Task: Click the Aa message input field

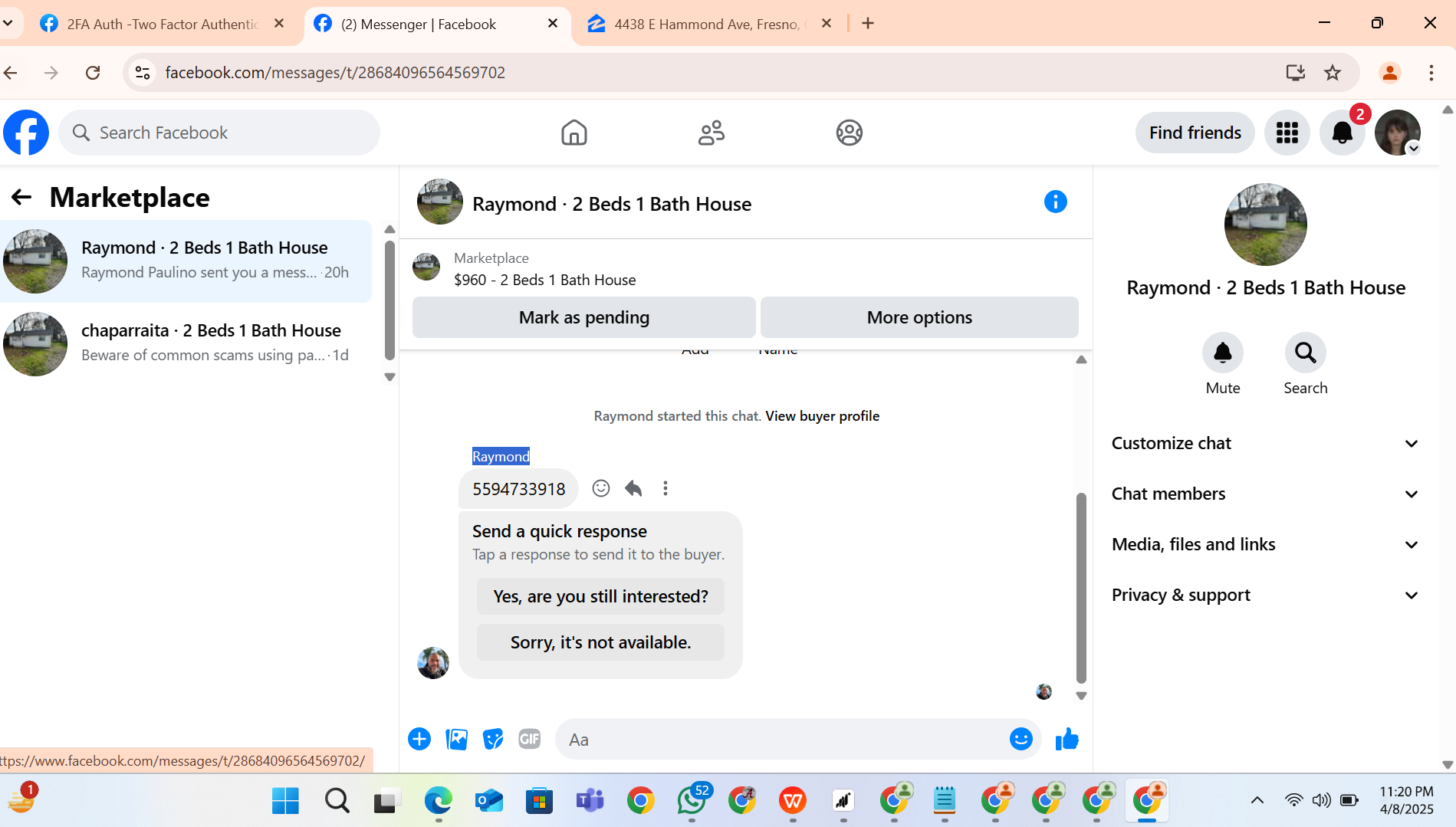Action: pyautogui.click(x=782, y=739)
